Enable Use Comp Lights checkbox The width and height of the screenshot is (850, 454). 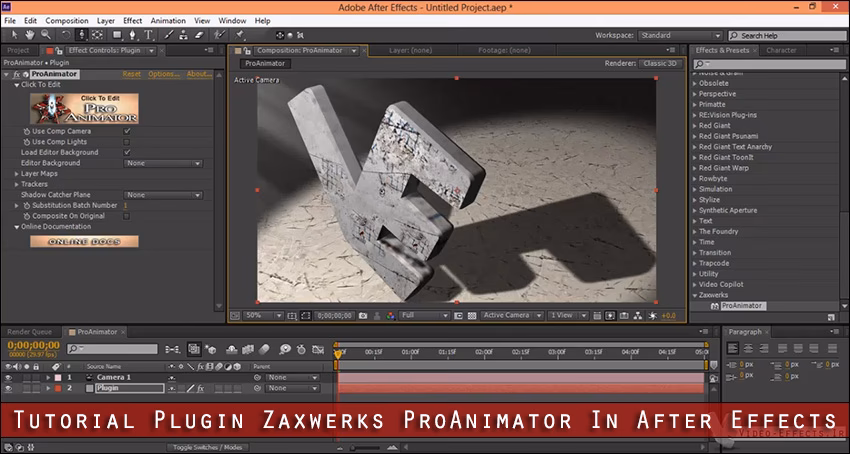click(127, 142)
